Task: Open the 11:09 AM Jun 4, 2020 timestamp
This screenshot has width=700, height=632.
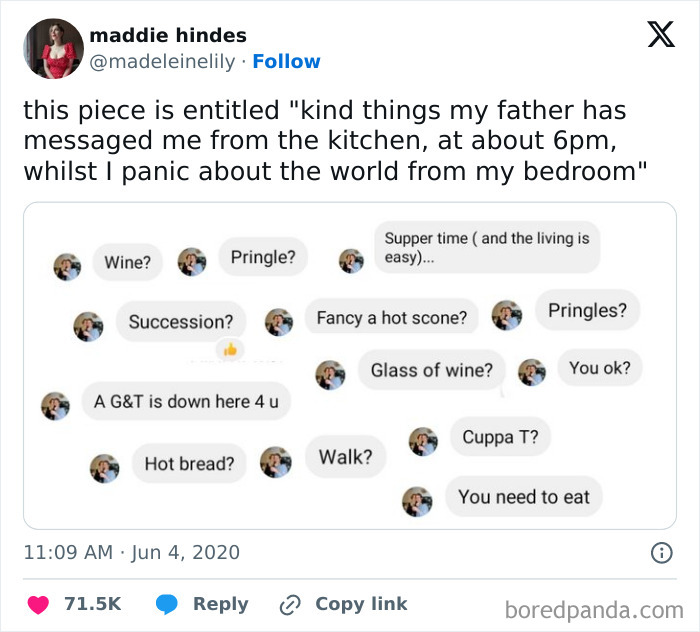Action: click(x=132, y=552)
